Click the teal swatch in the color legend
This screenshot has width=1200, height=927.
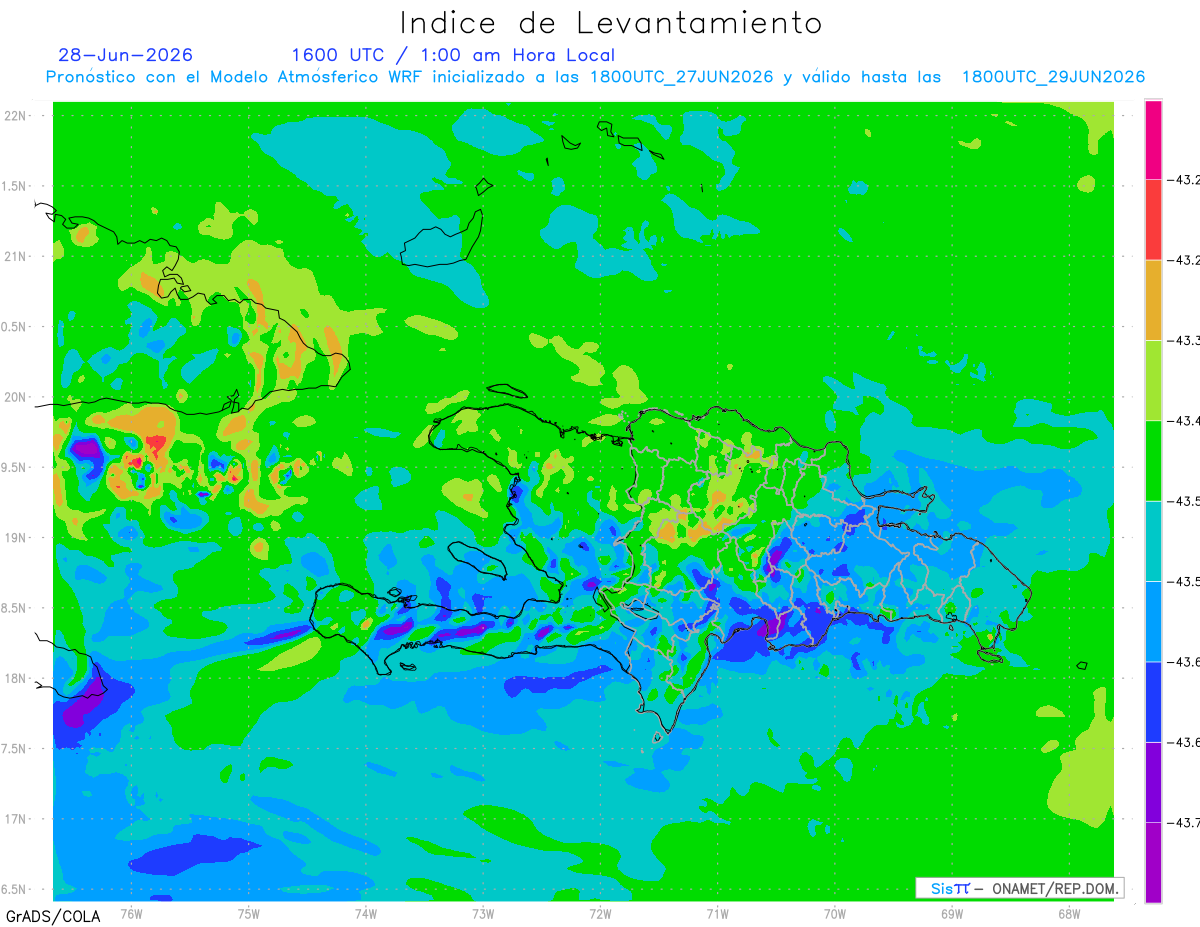pyautogui.click(x=1153, y=541)
